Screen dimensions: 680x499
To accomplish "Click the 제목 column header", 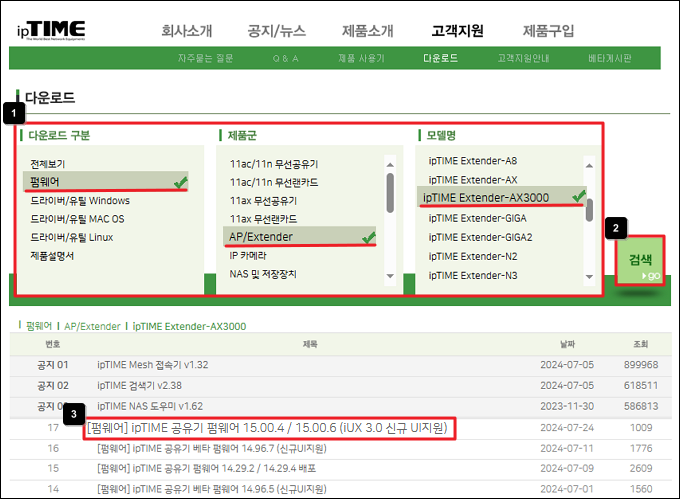I will 310,344.
